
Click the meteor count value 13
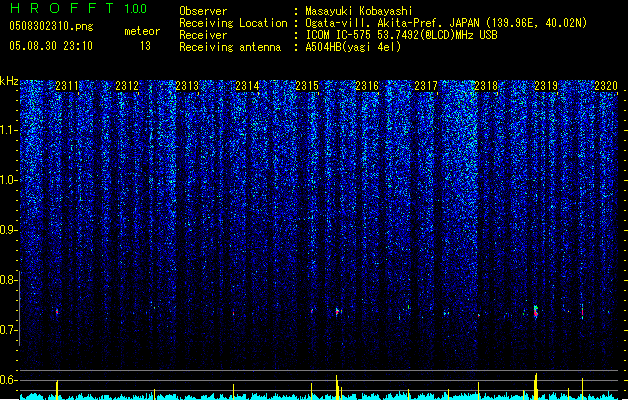point(145,46)
